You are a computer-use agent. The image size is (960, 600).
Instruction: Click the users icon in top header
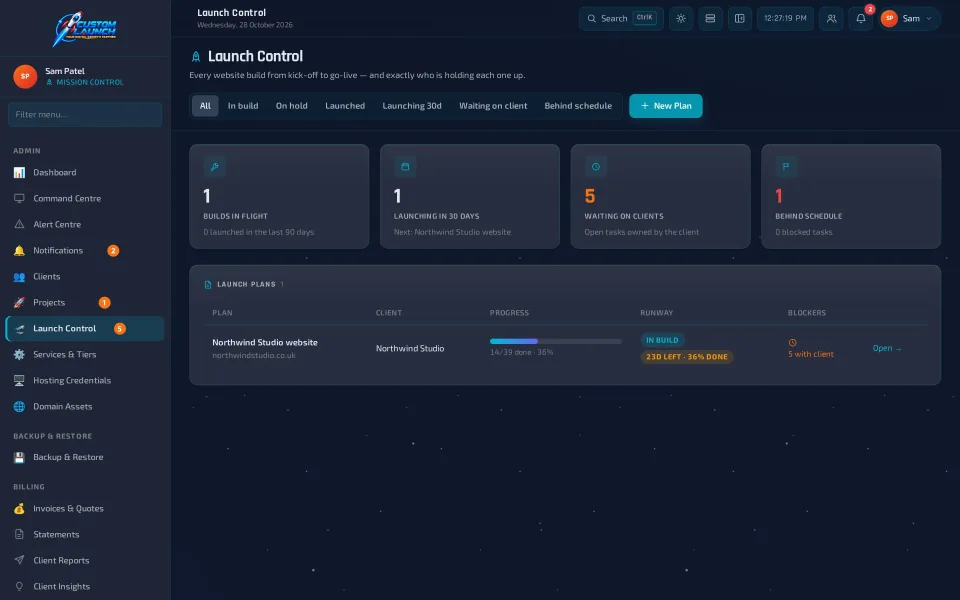pos(831,18)
